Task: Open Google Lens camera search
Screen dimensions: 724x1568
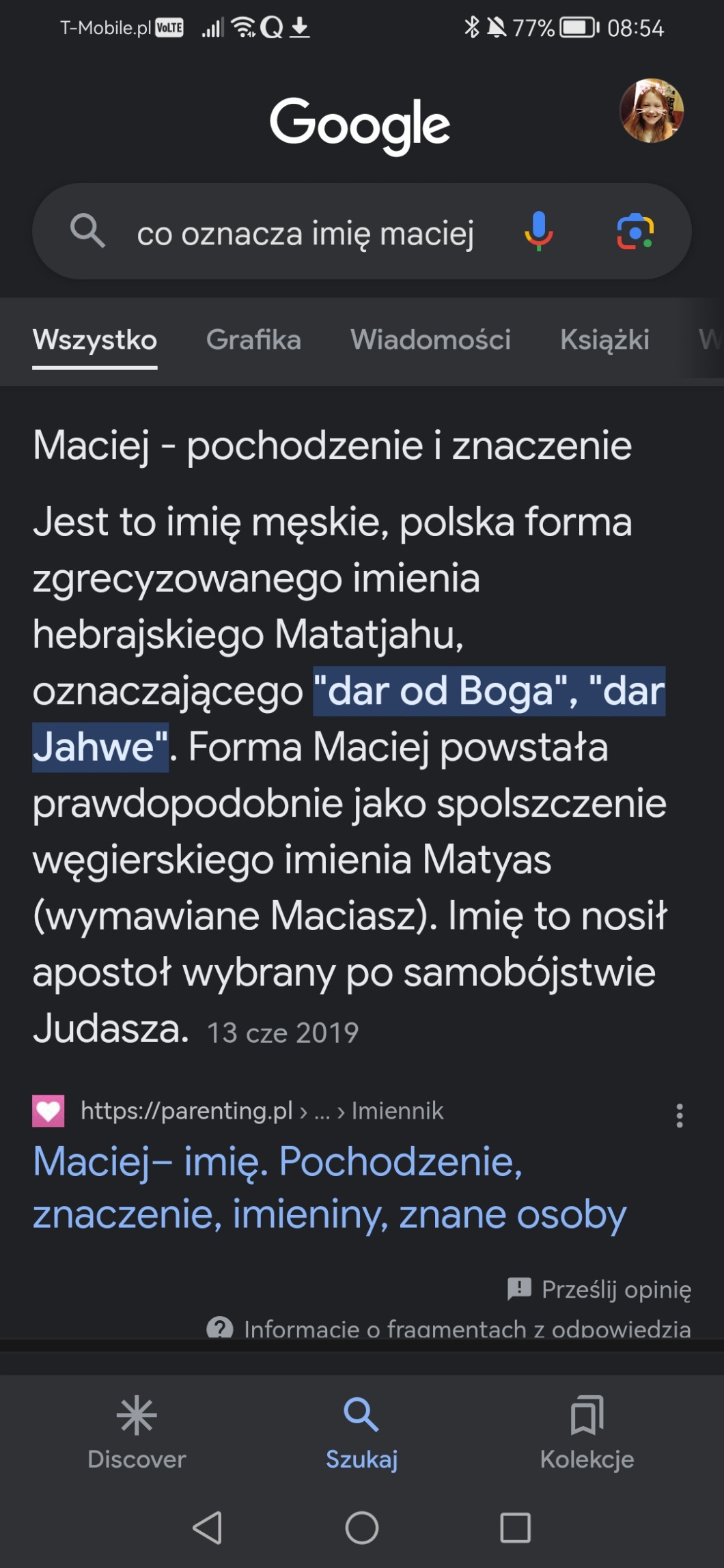Action: [x=635, y=232]
